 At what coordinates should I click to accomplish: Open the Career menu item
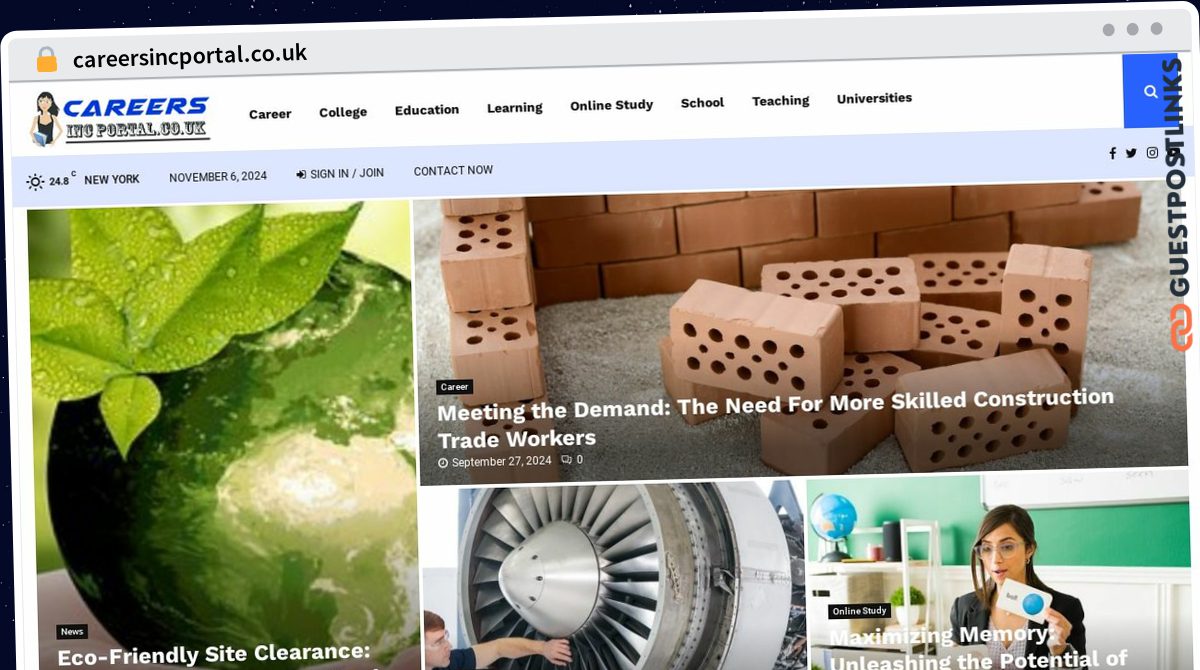point(270,114)
